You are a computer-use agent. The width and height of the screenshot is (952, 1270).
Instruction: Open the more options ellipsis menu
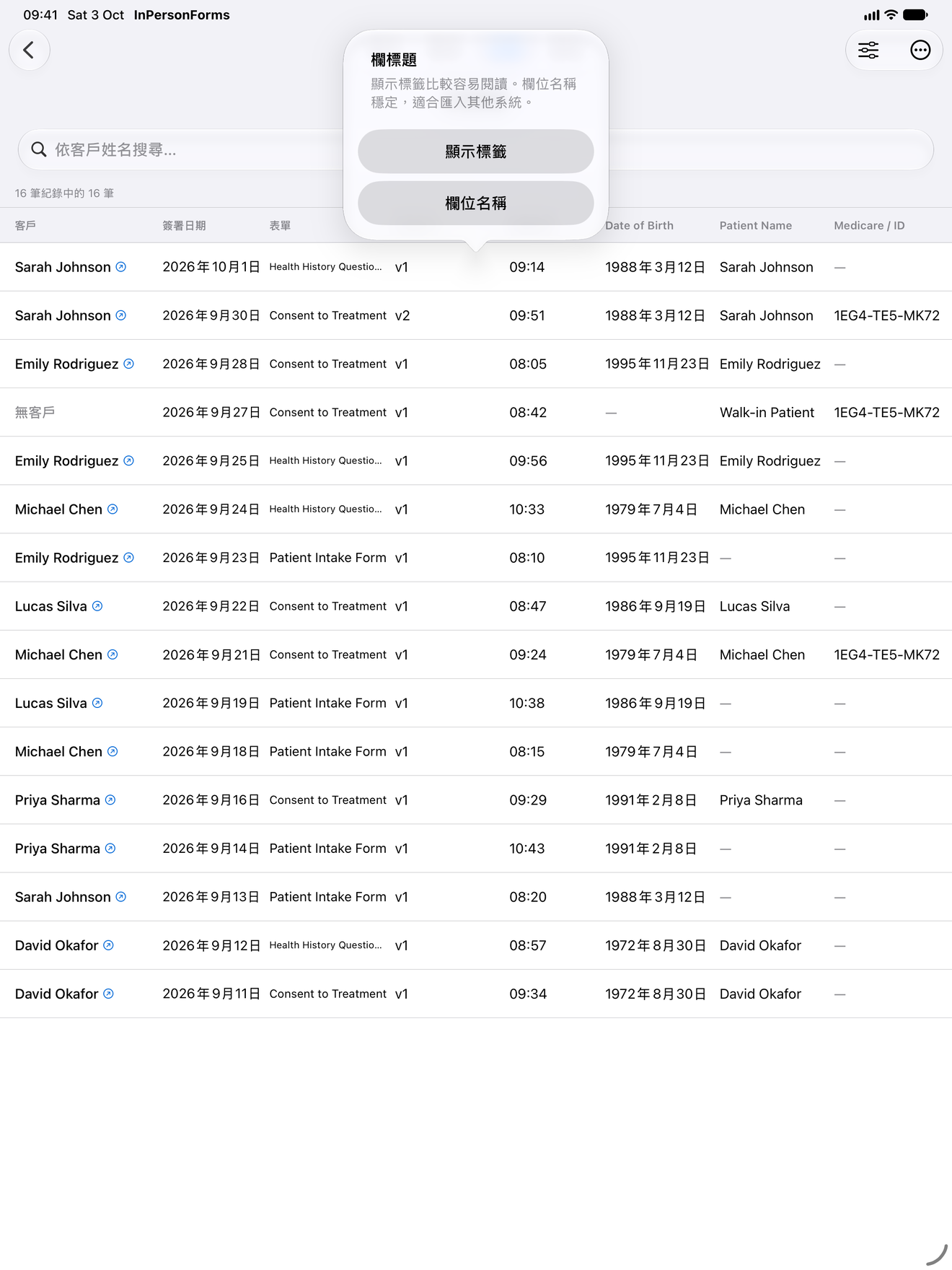point(920,50)
